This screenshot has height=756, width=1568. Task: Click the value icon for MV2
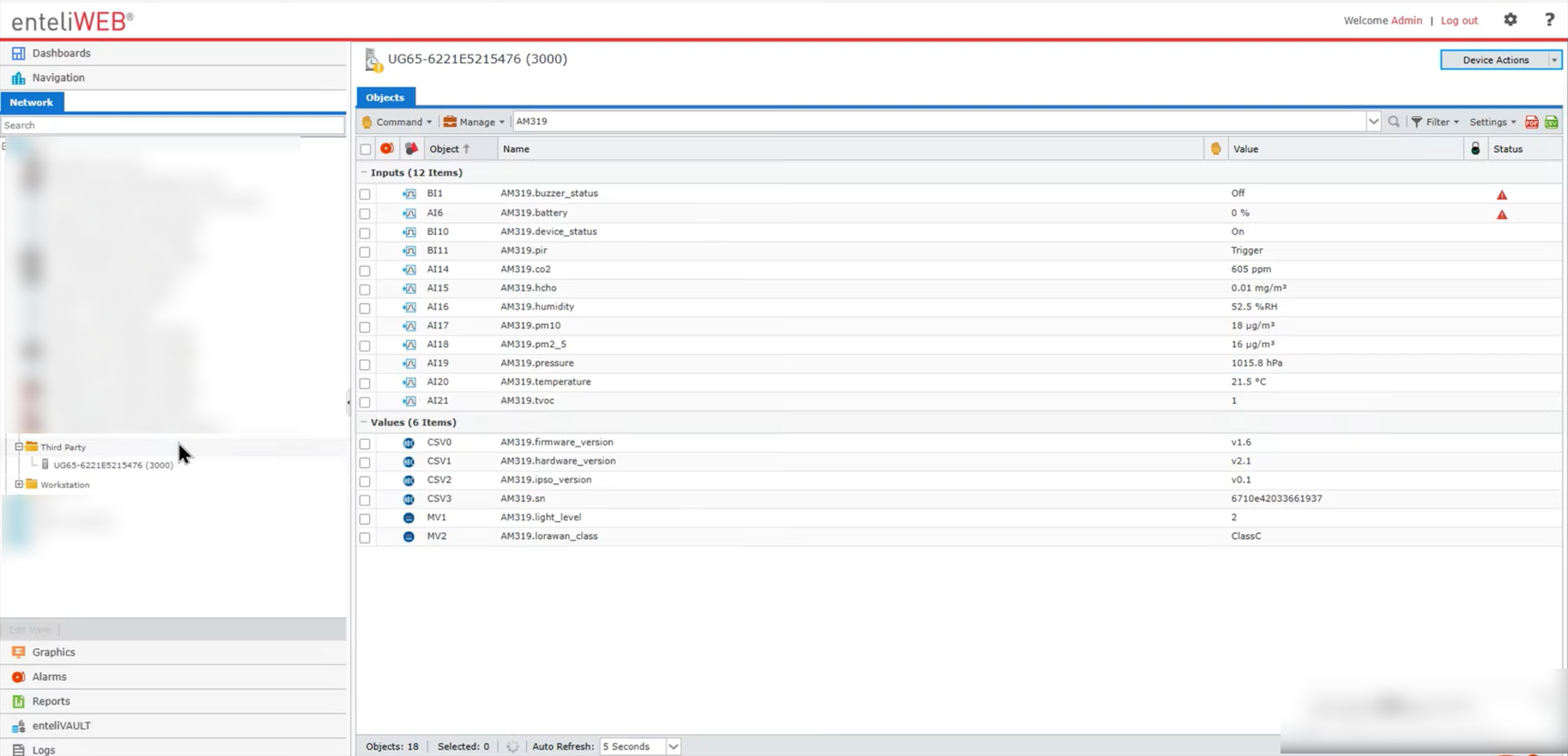tap(409, 536)
